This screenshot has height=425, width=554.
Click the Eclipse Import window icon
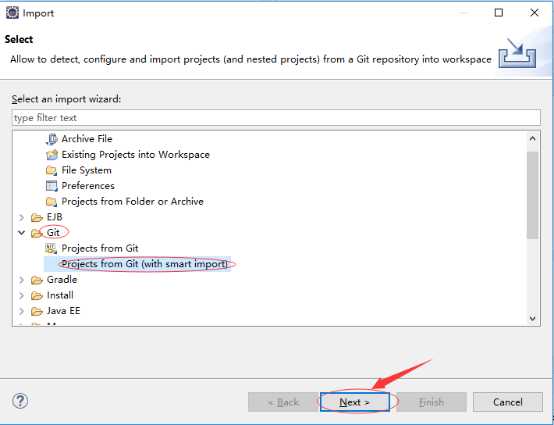(x=12, y=13)
